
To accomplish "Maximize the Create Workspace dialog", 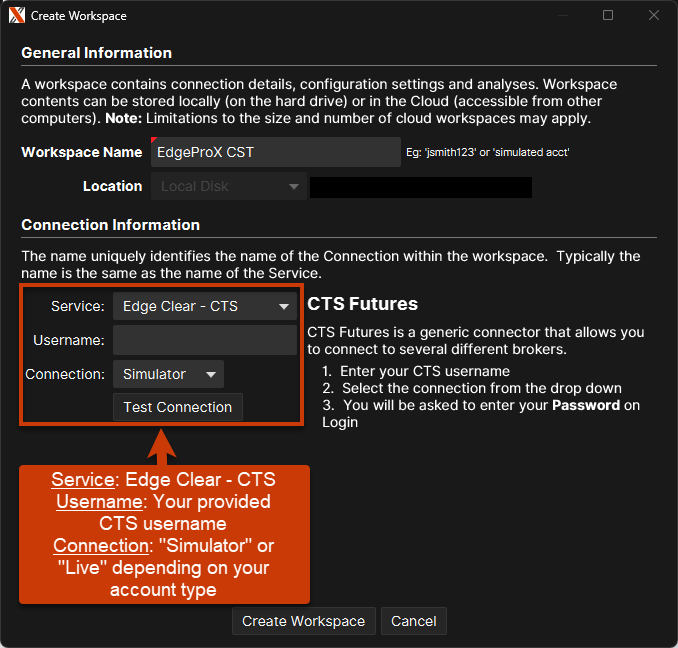I will [x=608, y=16].
